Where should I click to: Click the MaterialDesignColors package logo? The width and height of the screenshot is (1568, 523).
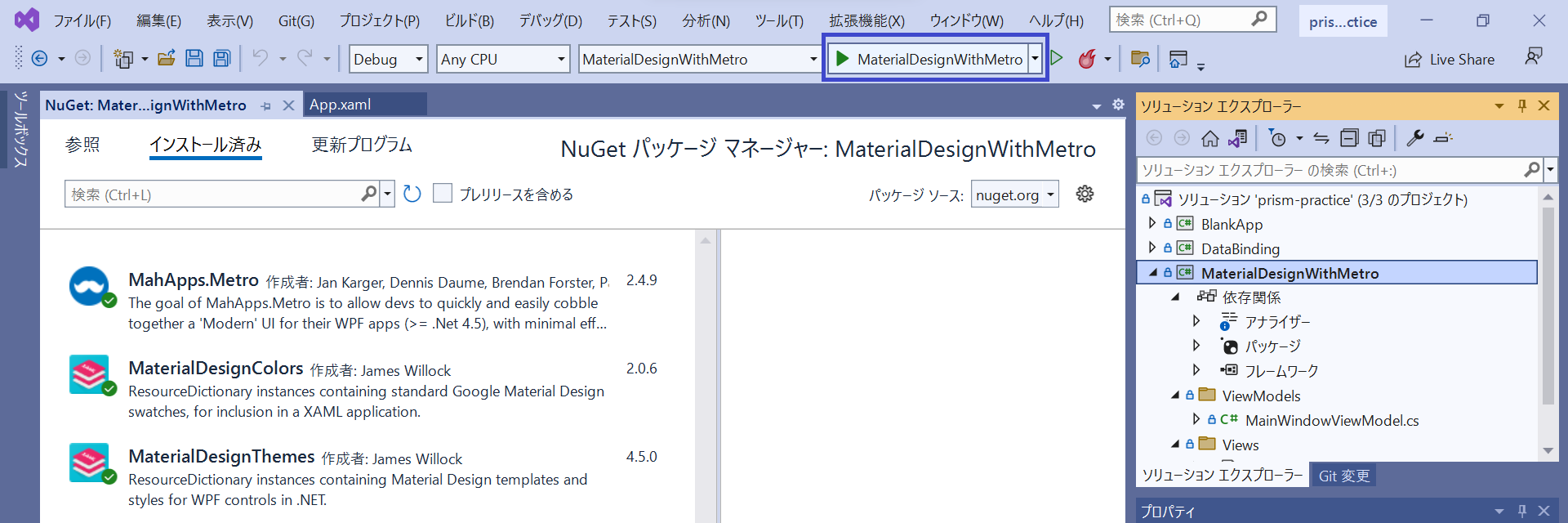point(90,375)
